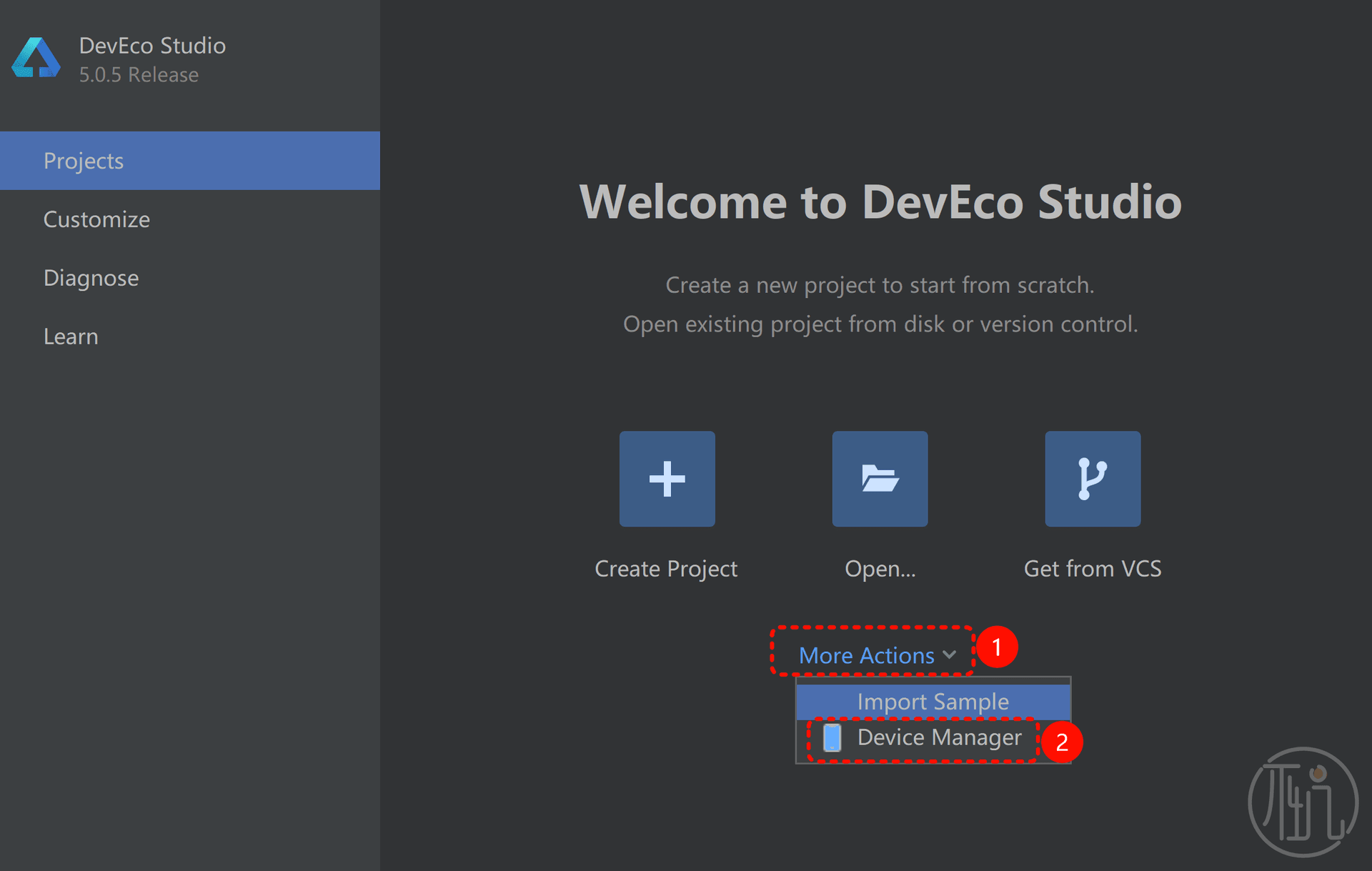Choose Device Manager from the menu
Viewport: 1372px width, 871px height.
(x=933, y=737)
